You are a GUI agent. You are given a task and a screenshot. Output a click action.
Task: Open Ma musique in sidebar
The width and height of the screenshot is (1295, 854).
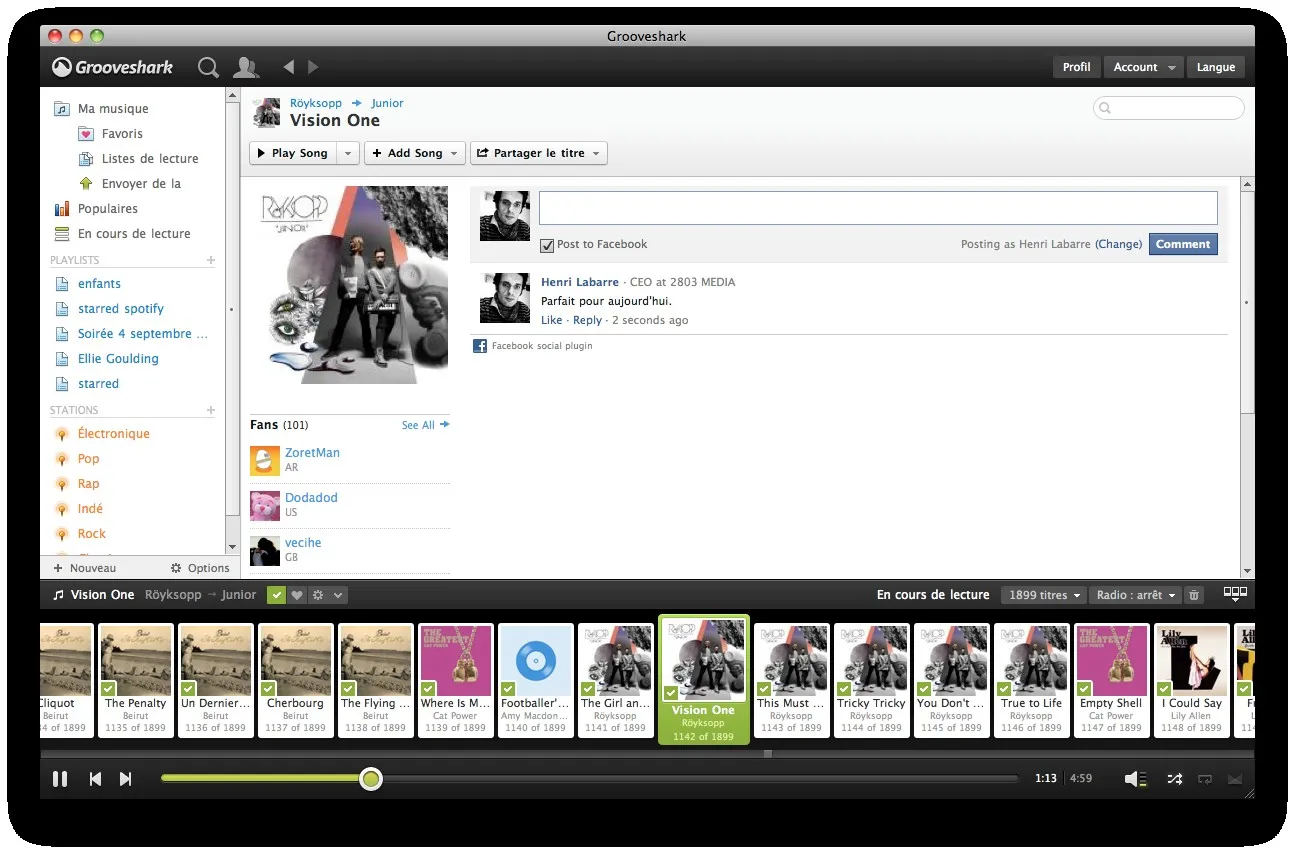pyautogui.click(x=113, y=109)
